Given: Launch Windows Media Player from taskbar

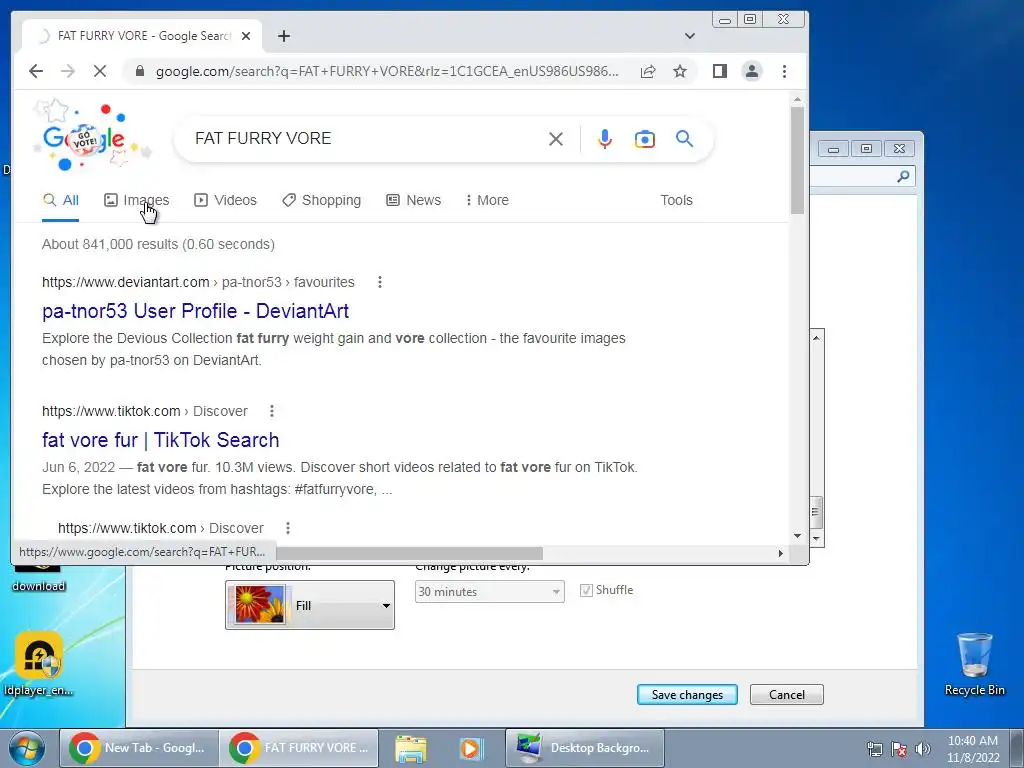Looking at the screenshot, I should point(471,748).
